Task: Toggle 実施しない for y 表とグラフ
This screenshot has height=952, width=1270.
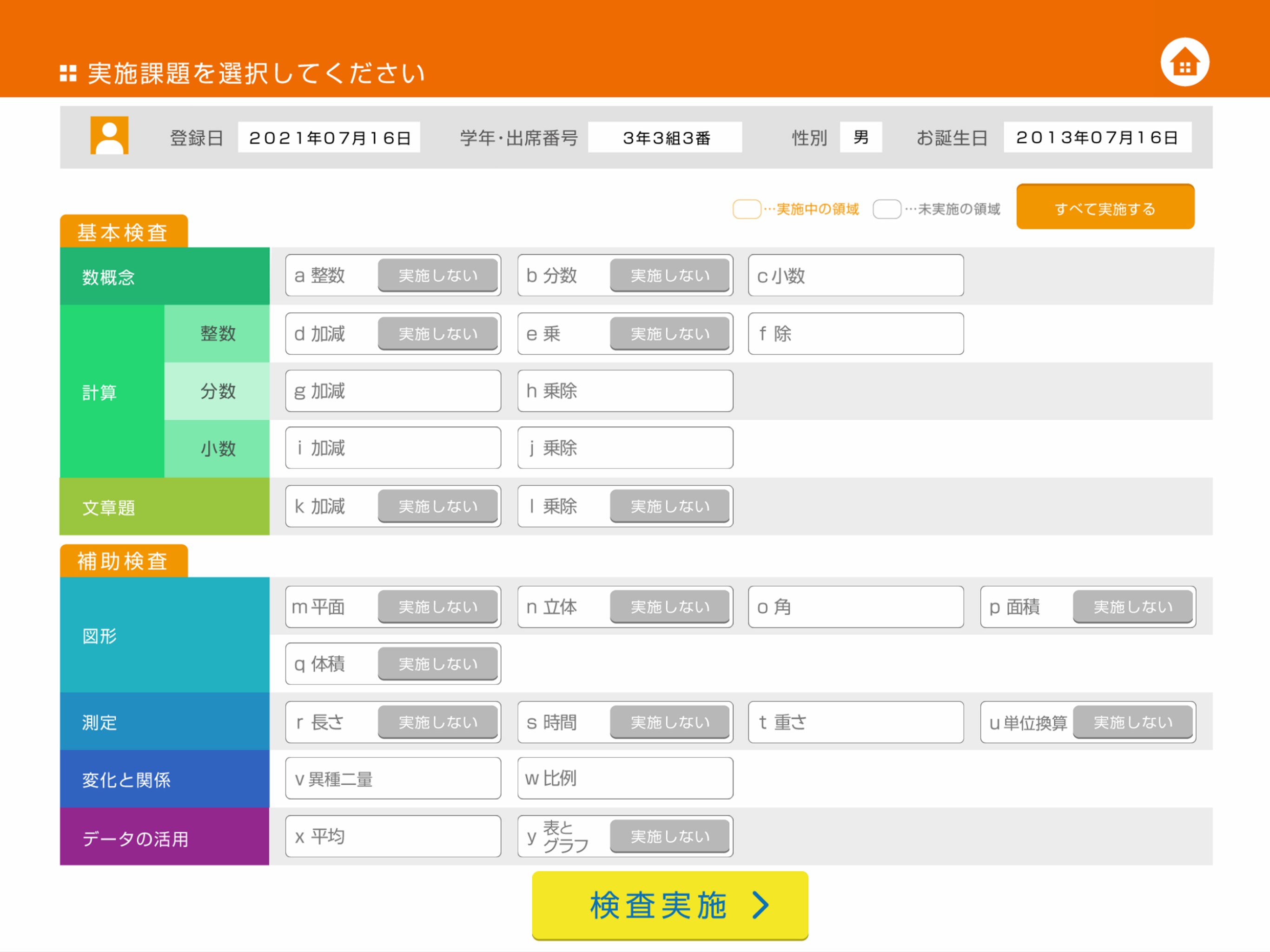Action: click(669, 837)
